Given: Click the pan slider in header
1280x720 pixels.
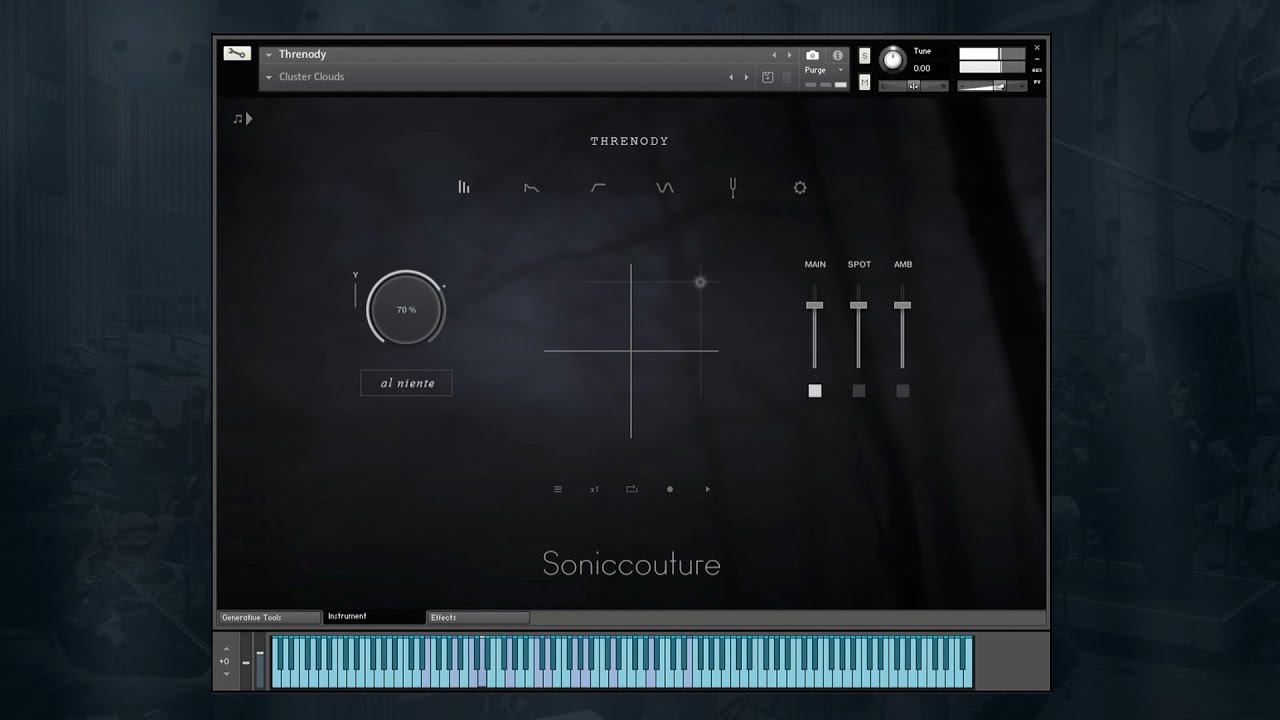Looking at the screenshot, I should click(914, 86).
